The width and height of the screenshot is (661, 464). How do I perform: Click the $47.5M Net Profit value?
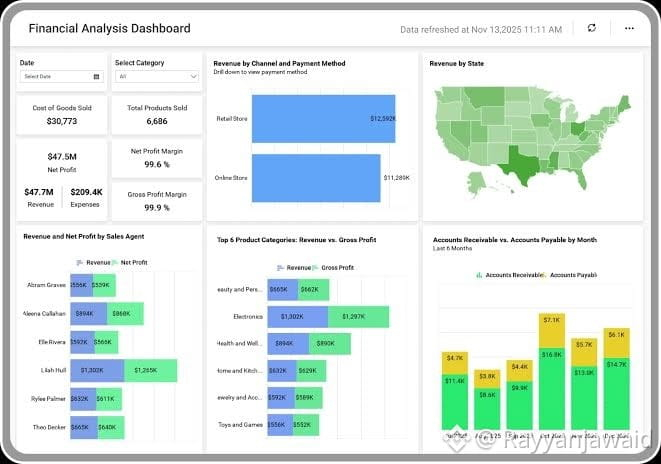pos(62,157)
